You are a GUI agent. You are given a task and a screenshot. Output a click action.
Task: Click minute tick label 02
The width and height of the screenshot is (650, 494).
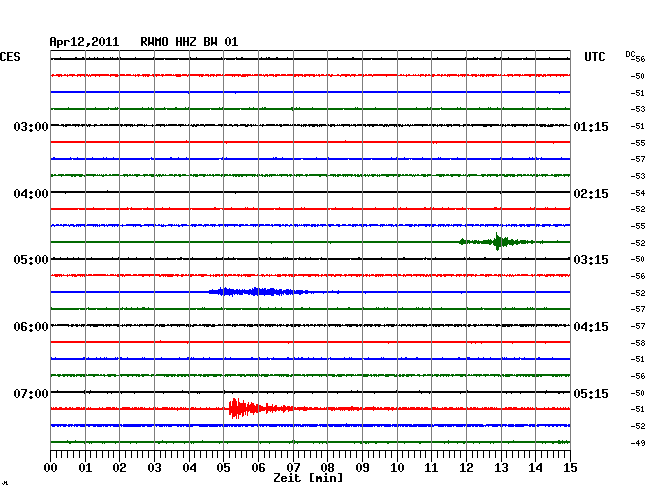[x=119, y=468]
